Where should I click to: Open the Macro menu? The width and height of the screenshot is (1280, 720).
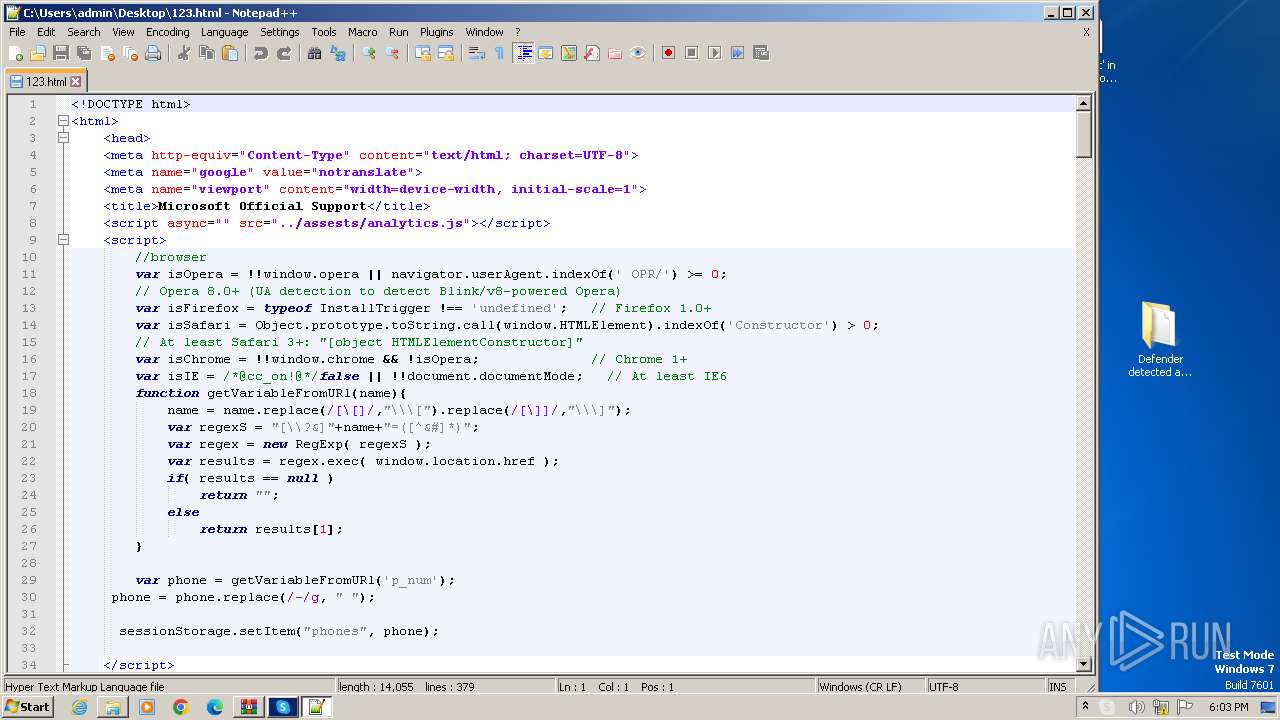(362, 32)
